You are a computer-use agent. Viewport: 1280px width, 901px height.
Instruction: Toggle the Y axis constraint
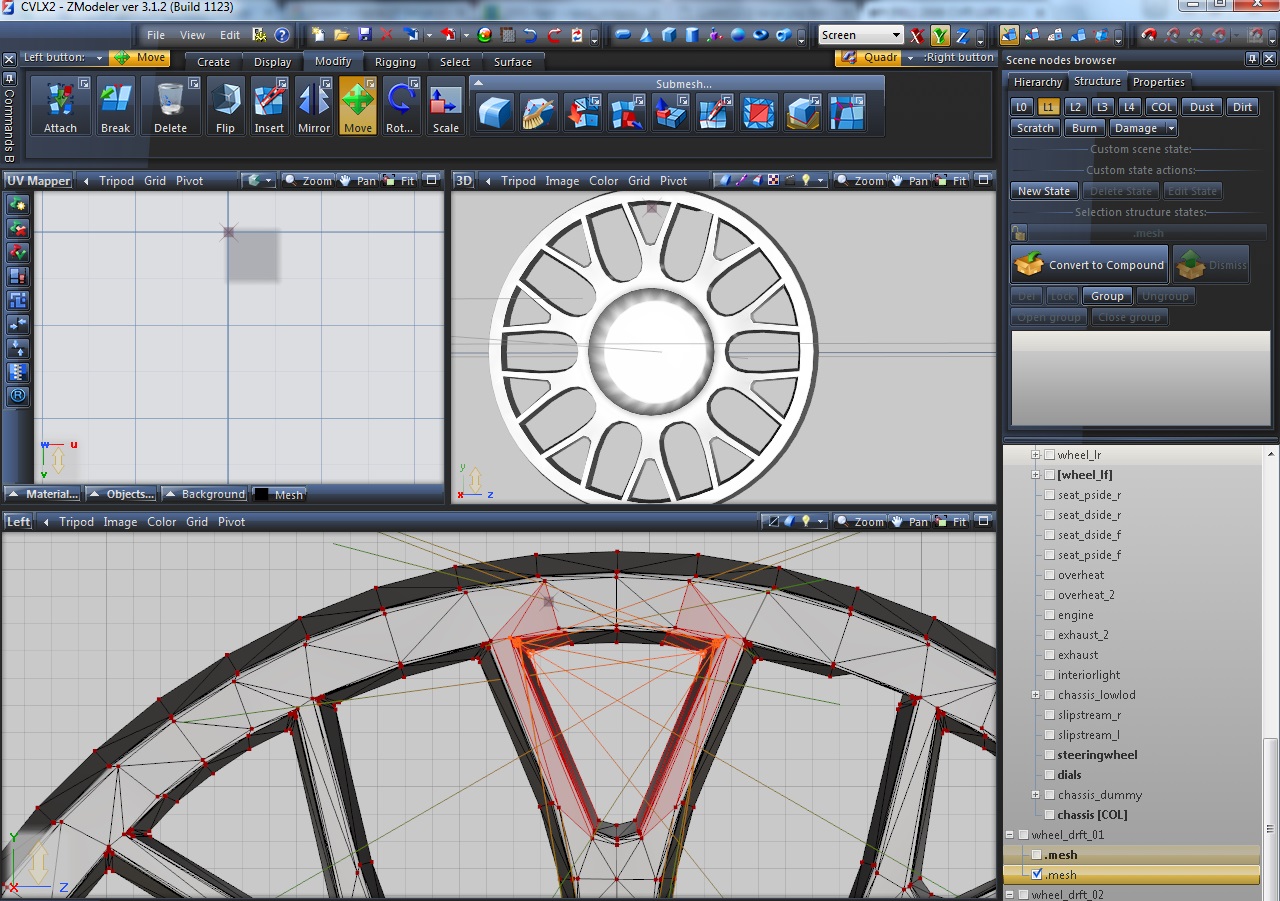(940, 36)
